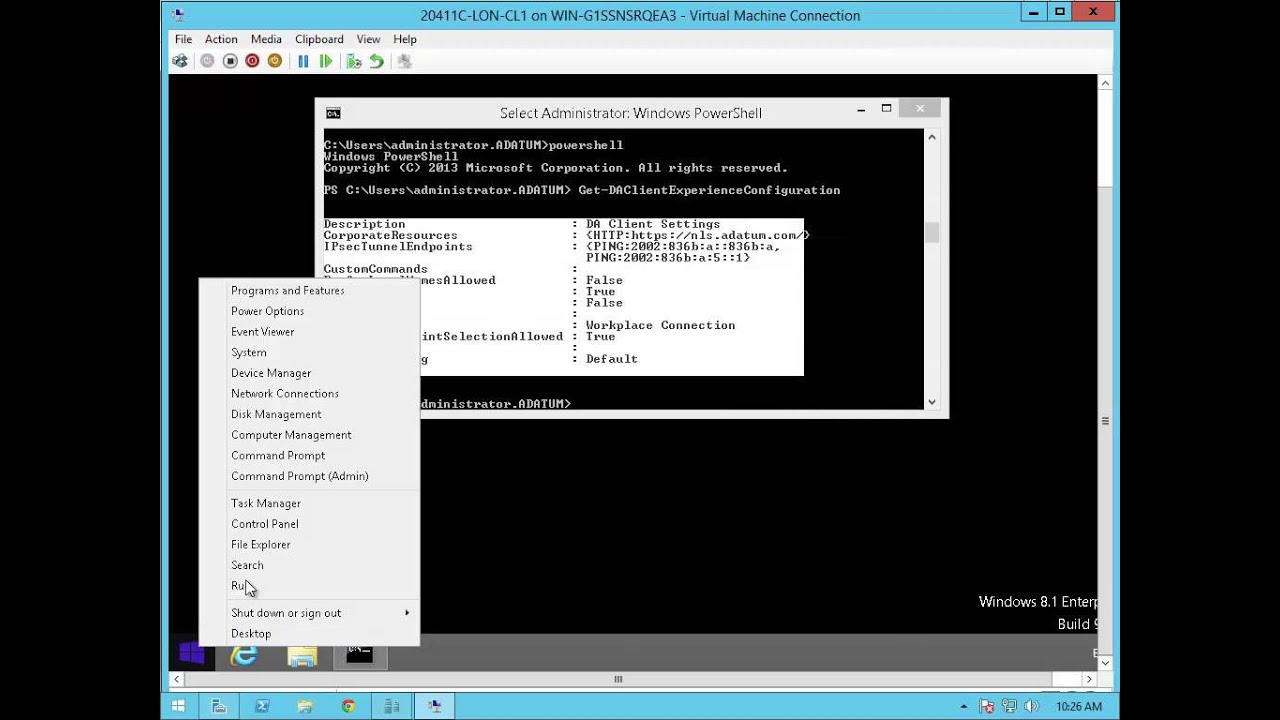The height and width of the screenshot is (720, 1280).
Task: Select Command Prompt (Admin) entry
Action: point(309,476)
